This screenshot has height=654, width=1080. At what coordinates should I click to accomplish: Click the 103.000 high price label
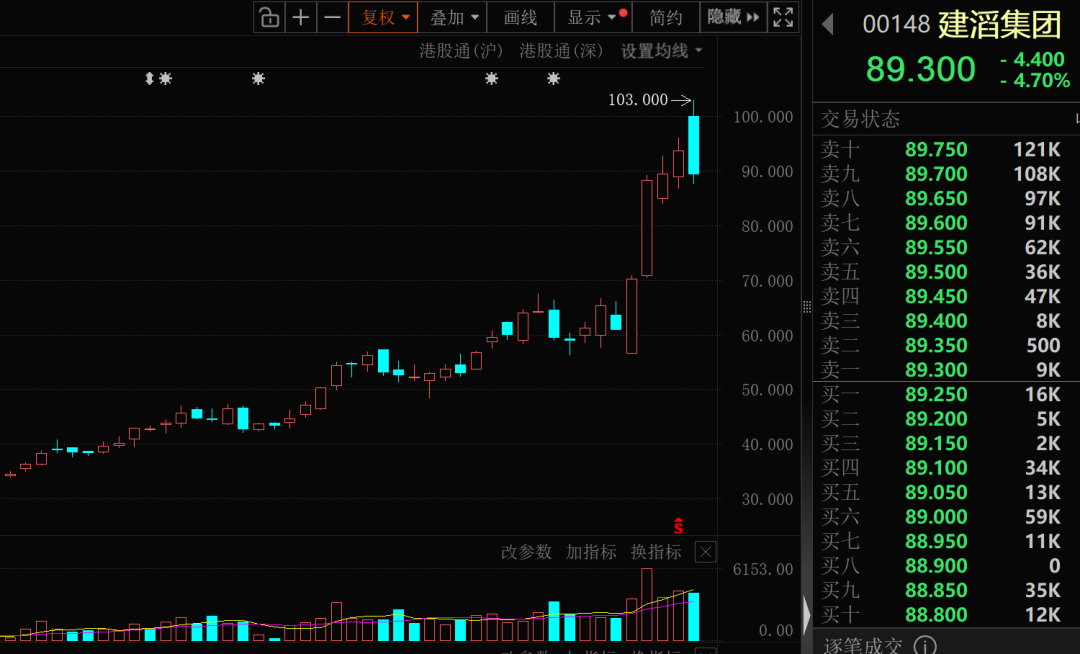pos(638,100)
